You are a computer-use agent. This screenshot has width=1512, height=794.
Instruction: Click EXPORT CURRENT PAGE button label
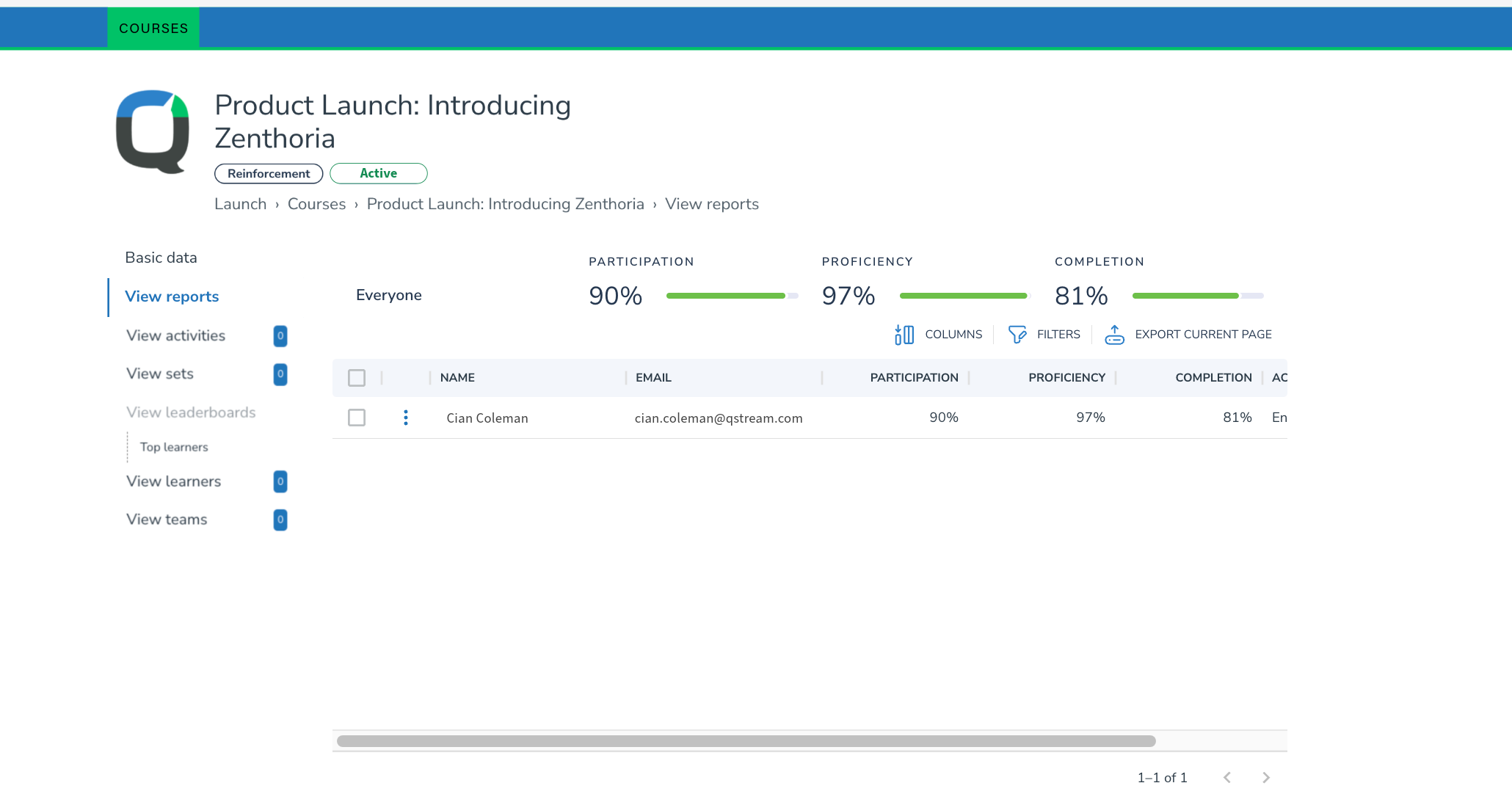point(1203,335)
